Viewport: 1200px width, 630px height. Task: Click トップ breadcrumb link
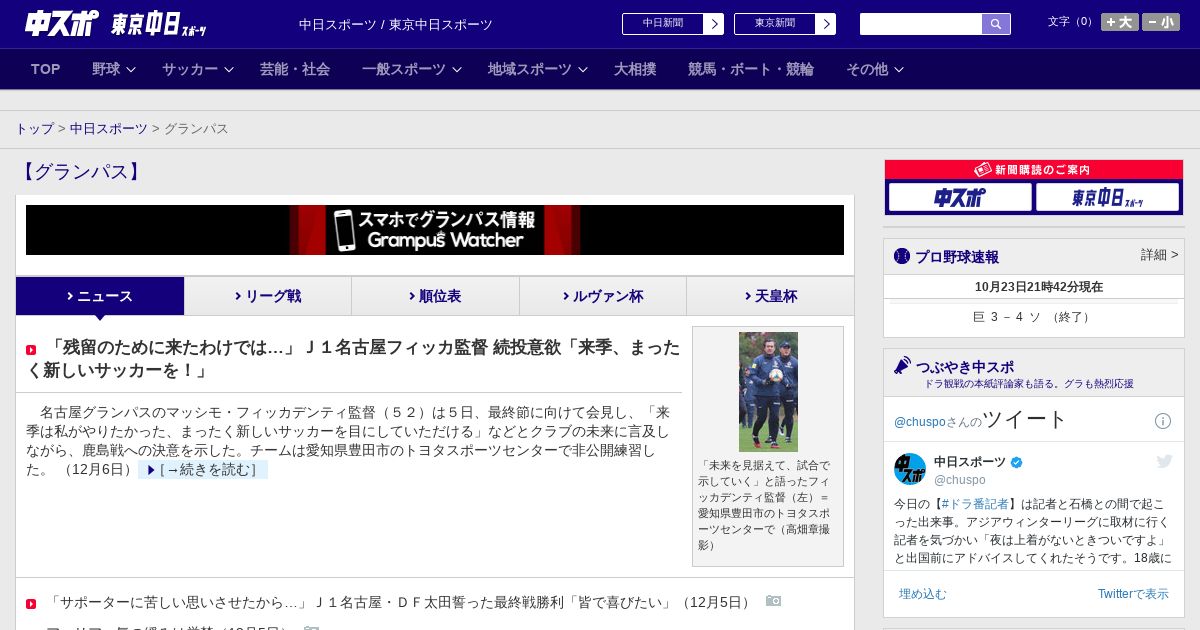click(x=34, y=129)
